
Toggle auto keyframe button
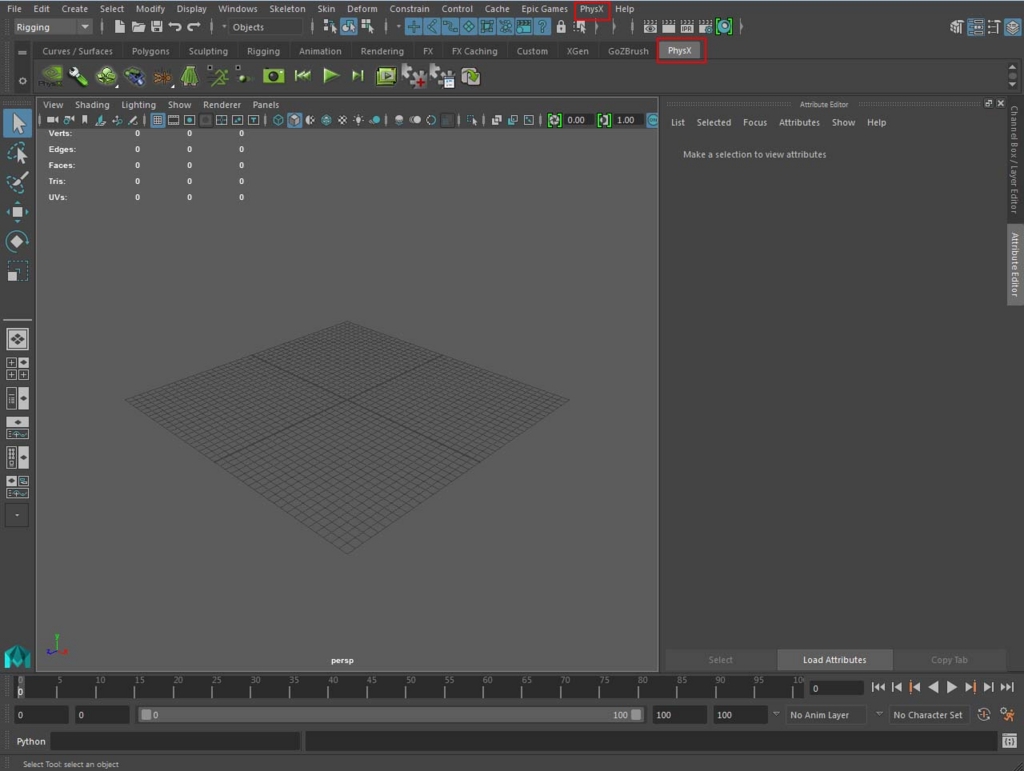[984, 715]
